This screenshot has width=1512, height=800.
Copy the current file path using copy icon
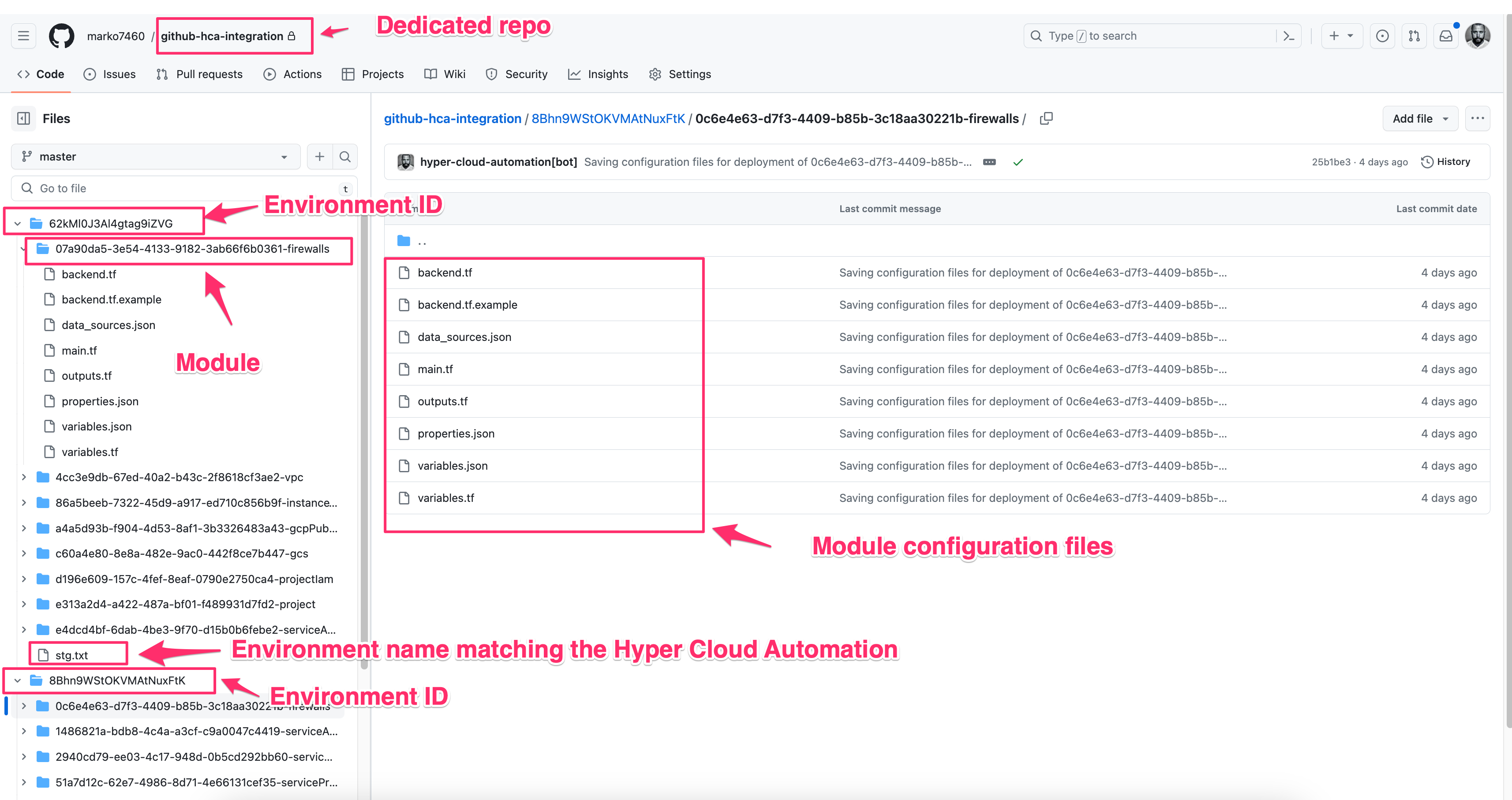point(1047,118)
